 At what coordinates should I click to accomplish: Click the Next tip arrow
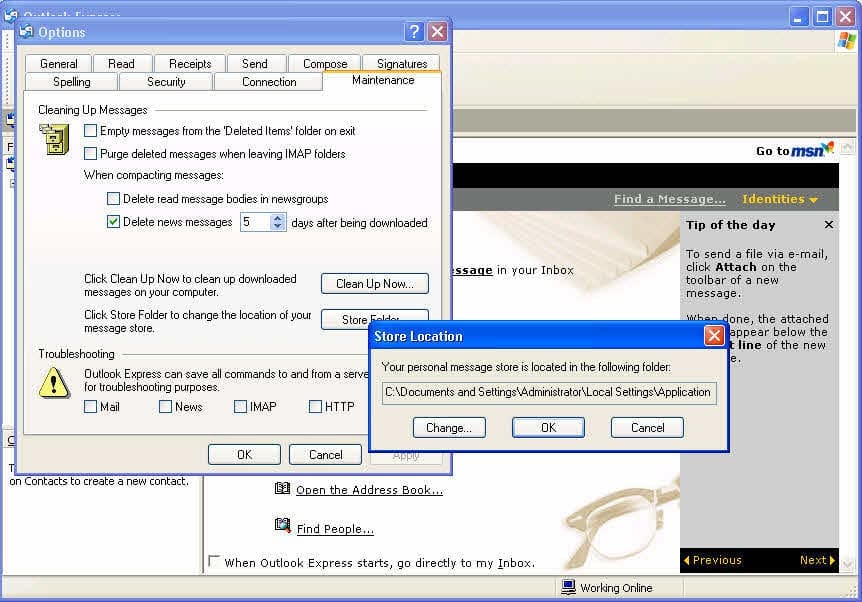(832, 560)
